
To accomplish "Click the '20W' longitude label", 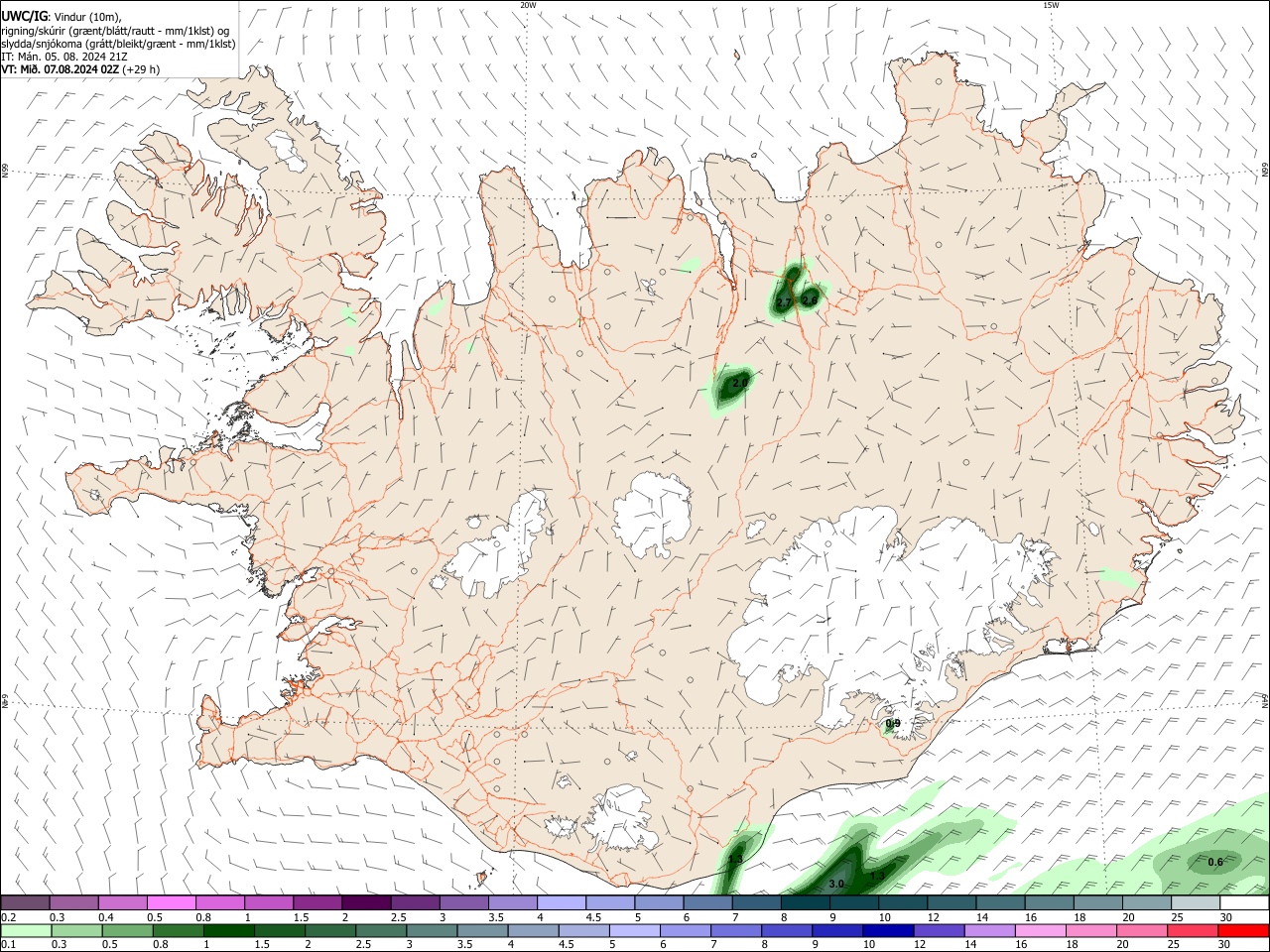I will [x=529, y=5].
